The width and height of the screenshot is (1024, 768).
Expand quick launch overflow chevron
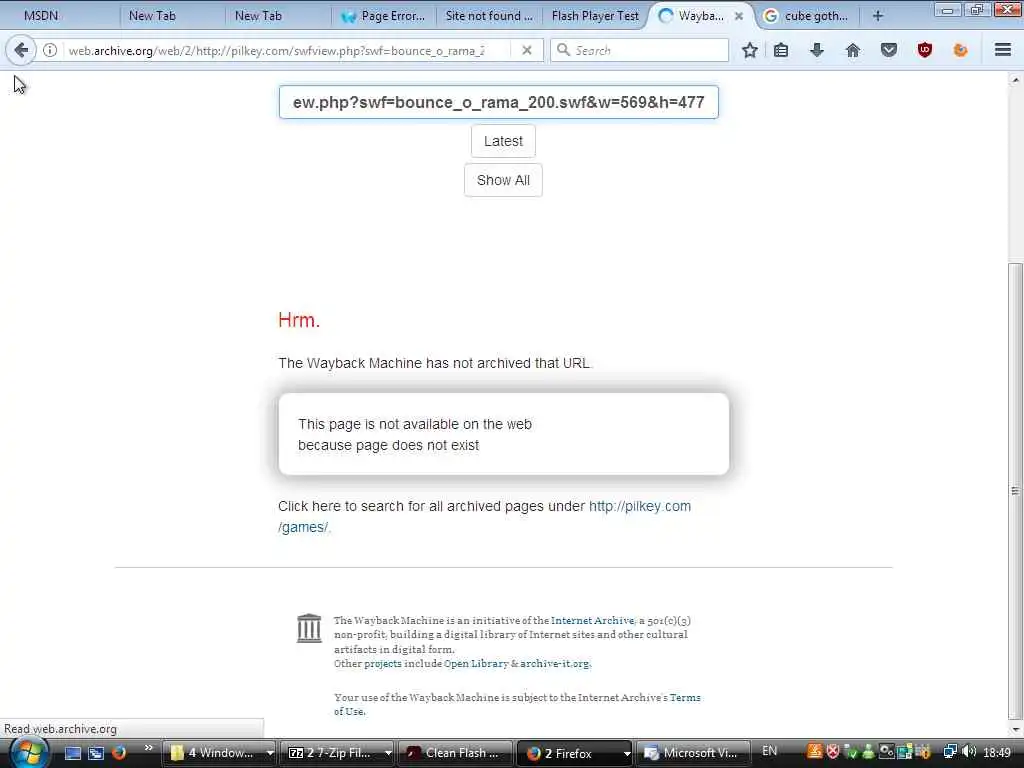coord(148,748)
